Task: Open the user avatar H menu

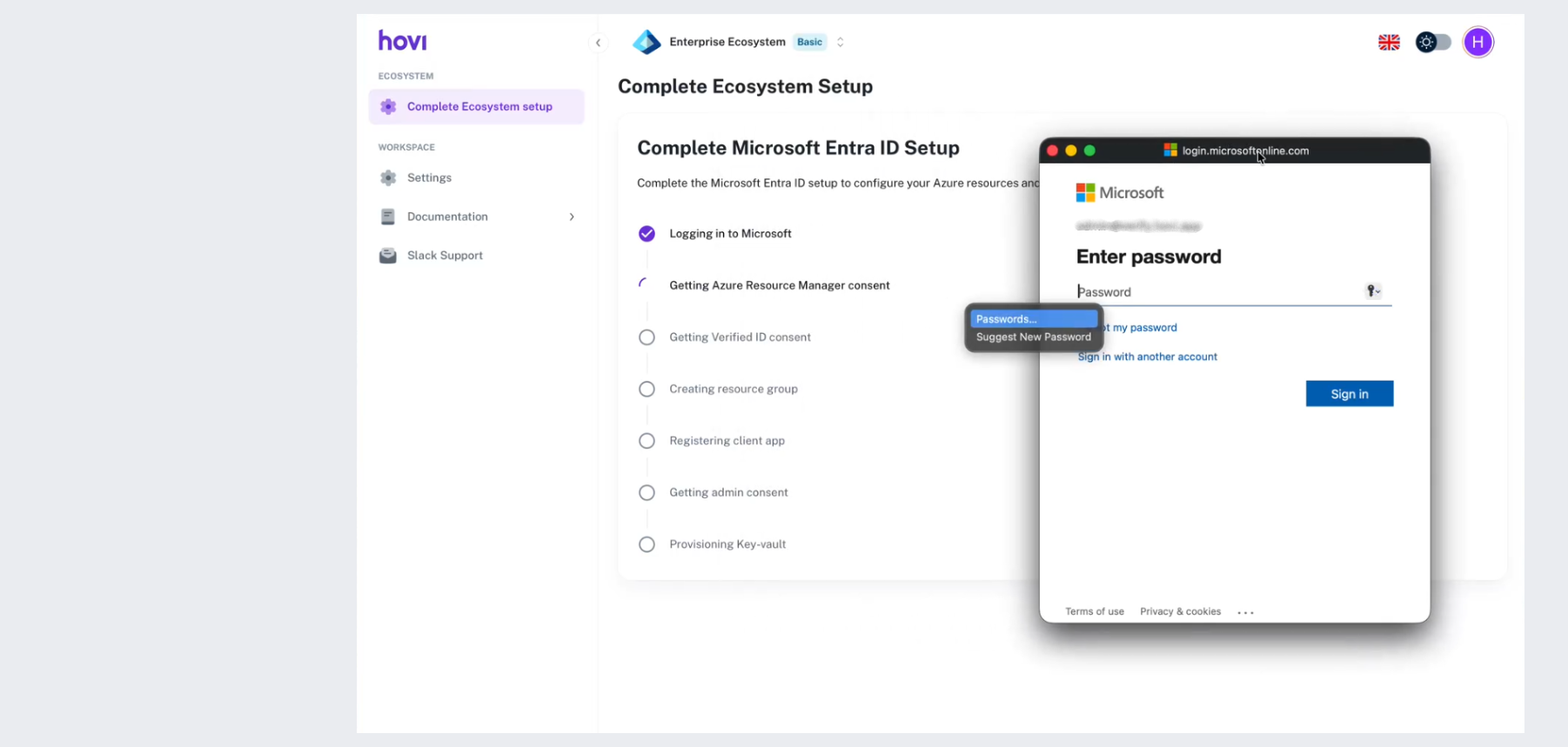Action: click(x=1478, y=42)
